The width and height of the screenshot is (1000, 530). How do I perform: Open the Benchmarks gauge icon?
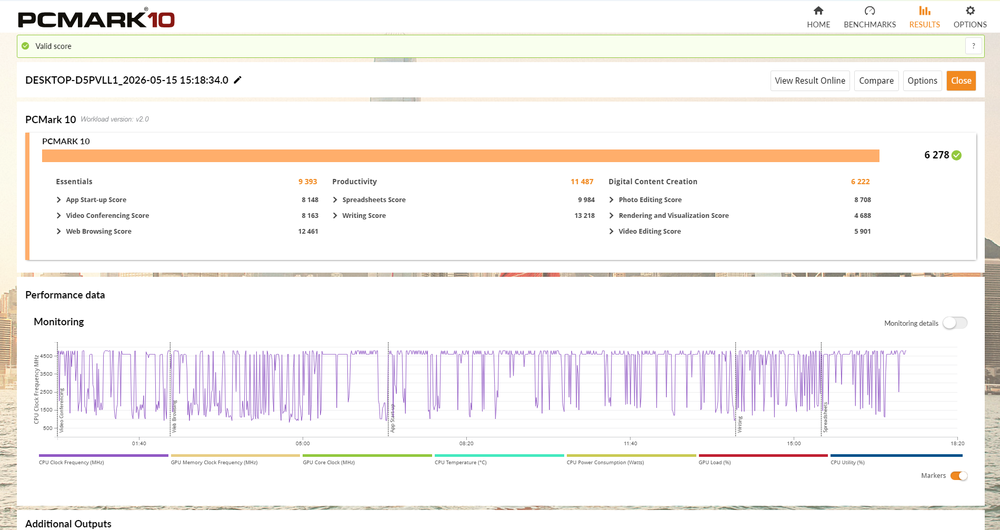point(869,10)
